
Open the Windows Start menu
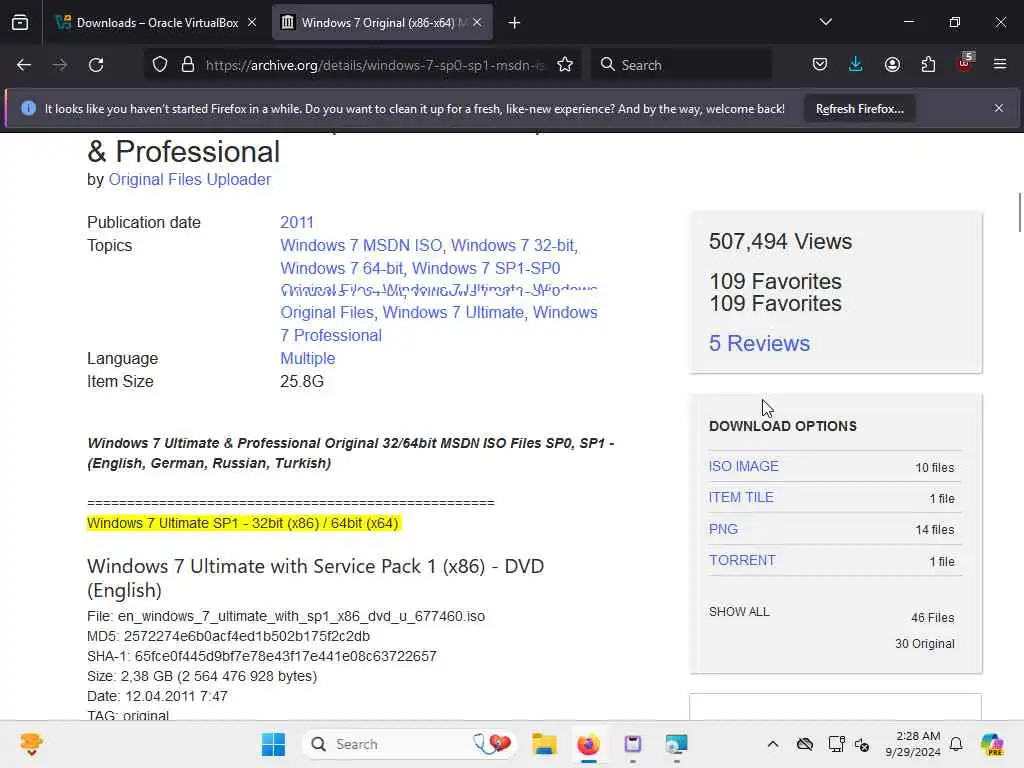pos(273,744)
